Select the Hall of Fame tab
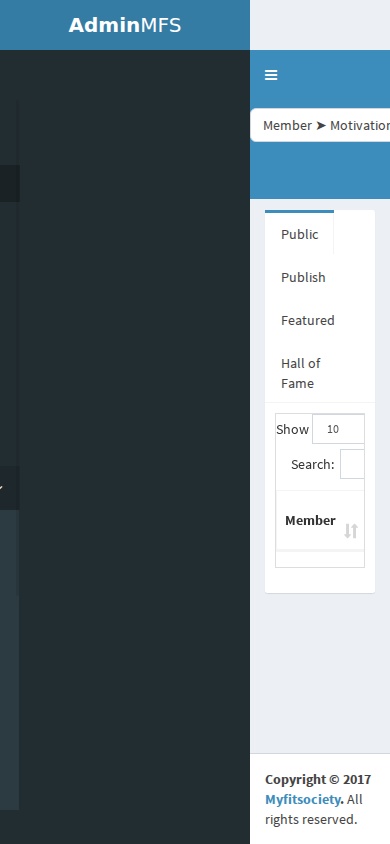 [301, 373]
